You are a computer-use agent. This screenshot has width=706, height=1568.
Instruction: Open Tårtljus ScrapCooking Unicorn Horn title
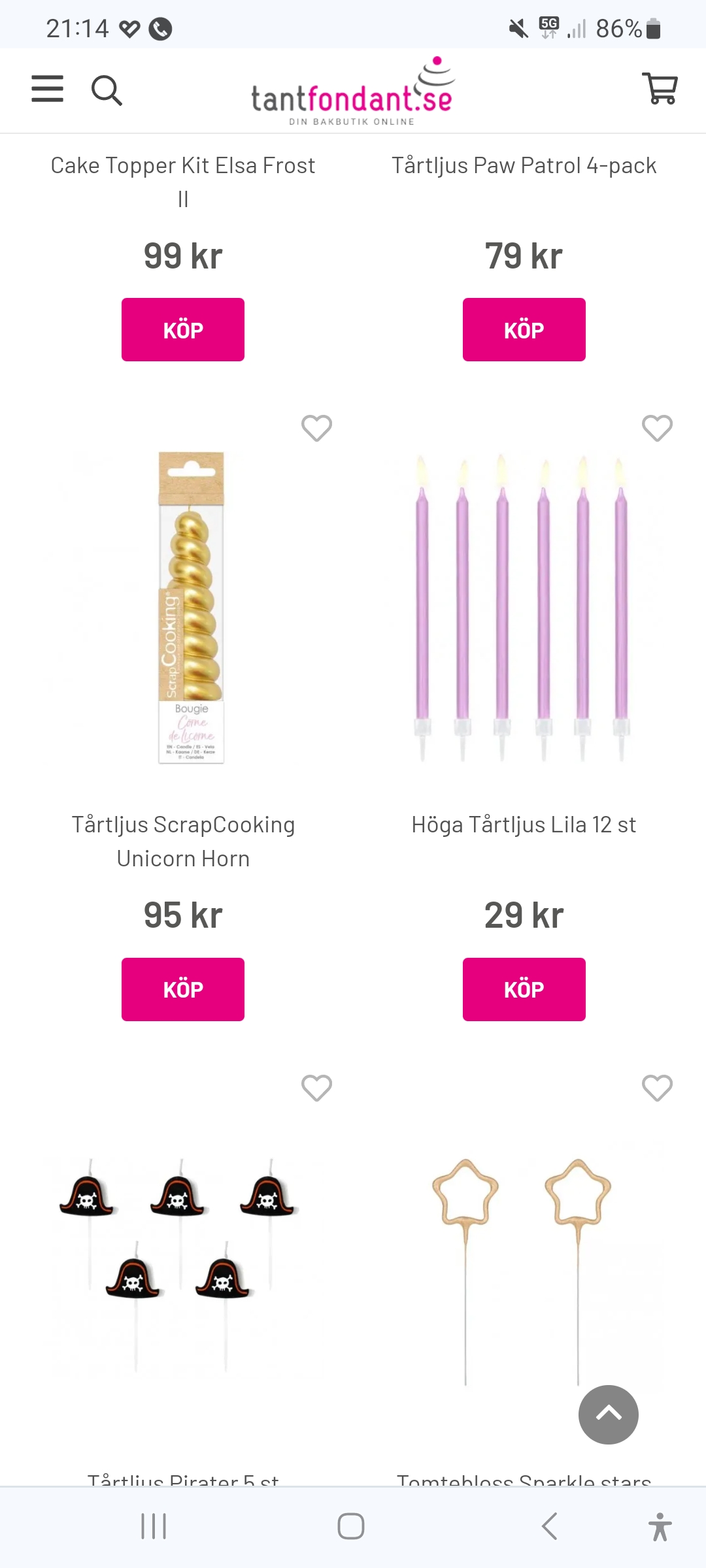(x=183, y=841)
